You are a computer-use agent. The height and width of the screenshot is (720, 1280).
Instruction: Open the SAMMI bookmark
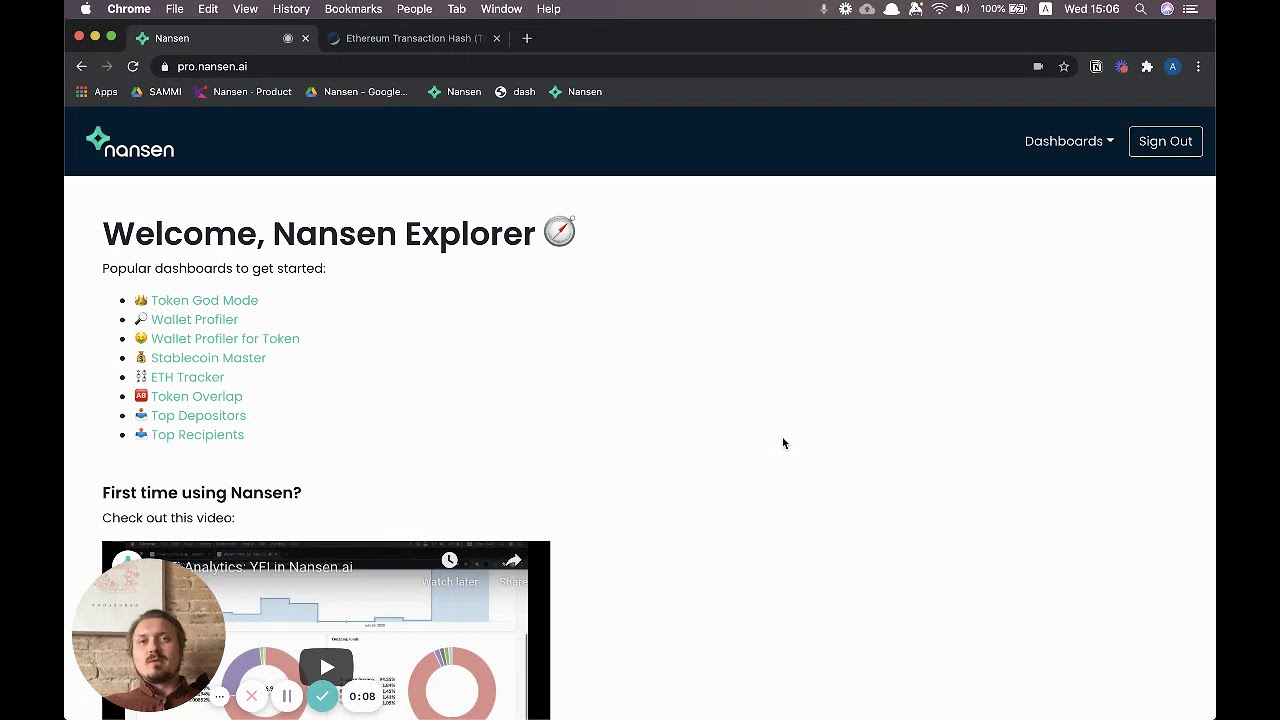[x=156, y=92]
